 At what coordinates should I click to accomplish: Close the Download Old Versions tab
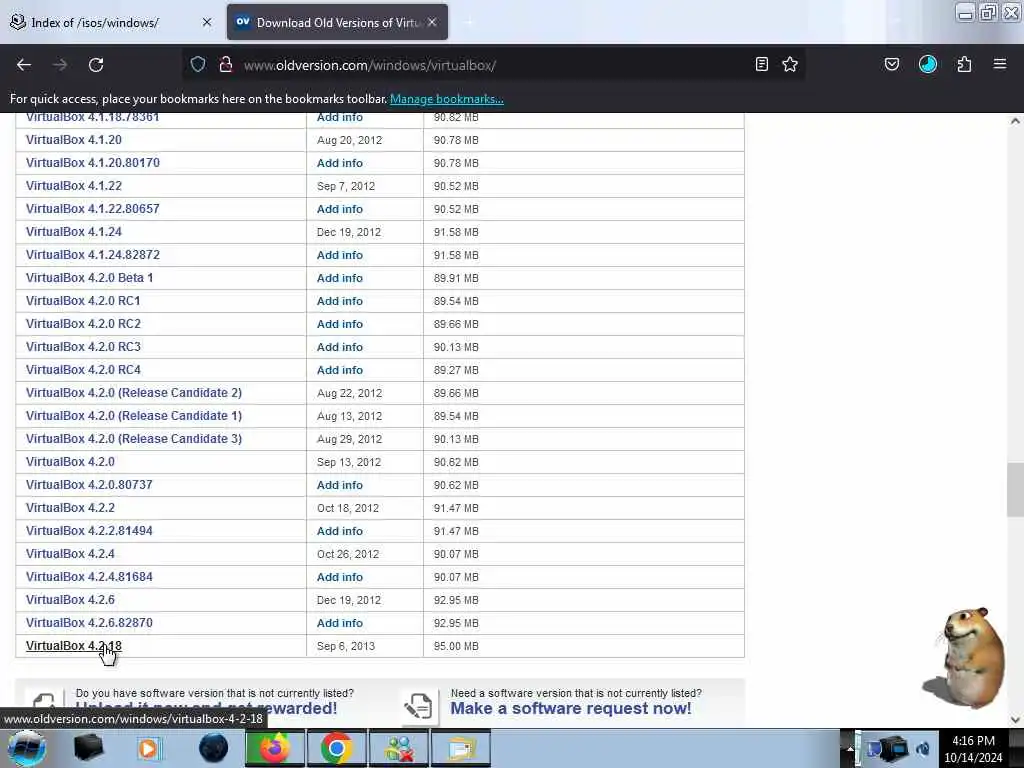[x=432, y=22]
